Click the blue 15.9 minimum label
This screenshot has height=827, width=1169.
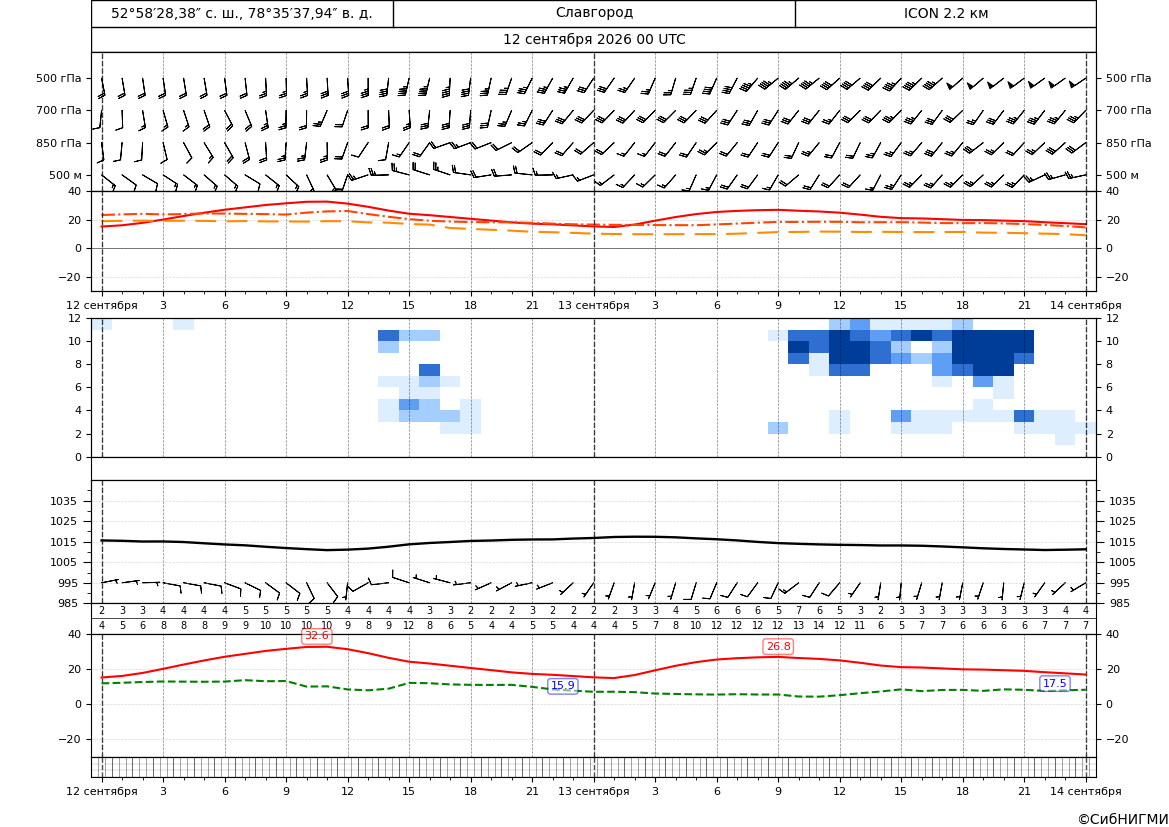coord(562,685)
